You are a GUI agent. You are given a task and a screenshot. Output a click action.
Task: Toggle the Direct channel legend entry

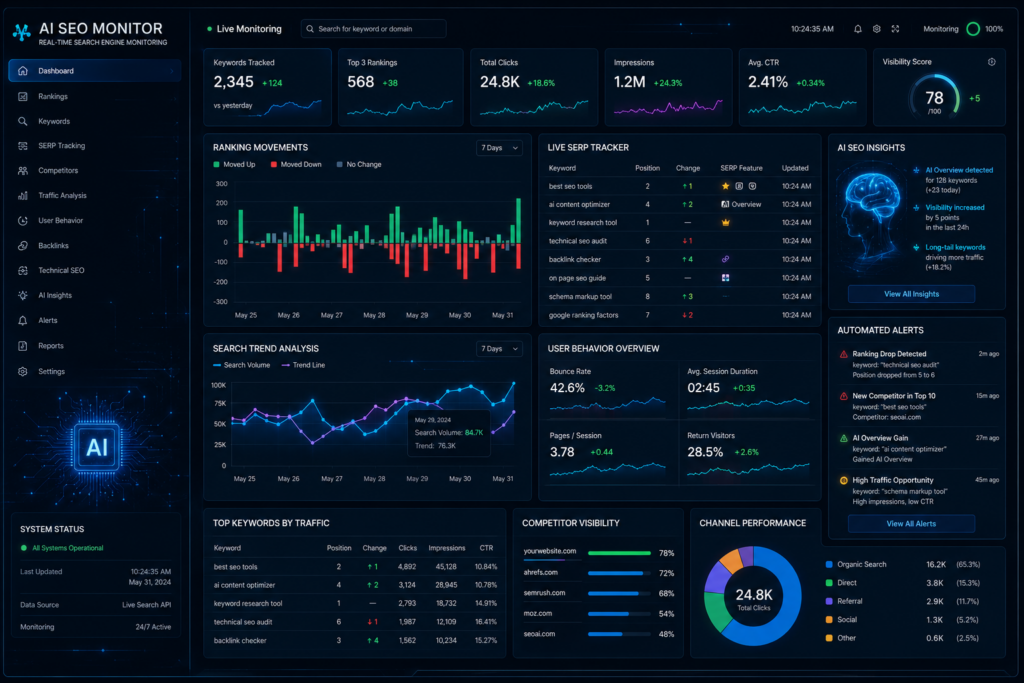pyautogui.click(x=841, y=582)
